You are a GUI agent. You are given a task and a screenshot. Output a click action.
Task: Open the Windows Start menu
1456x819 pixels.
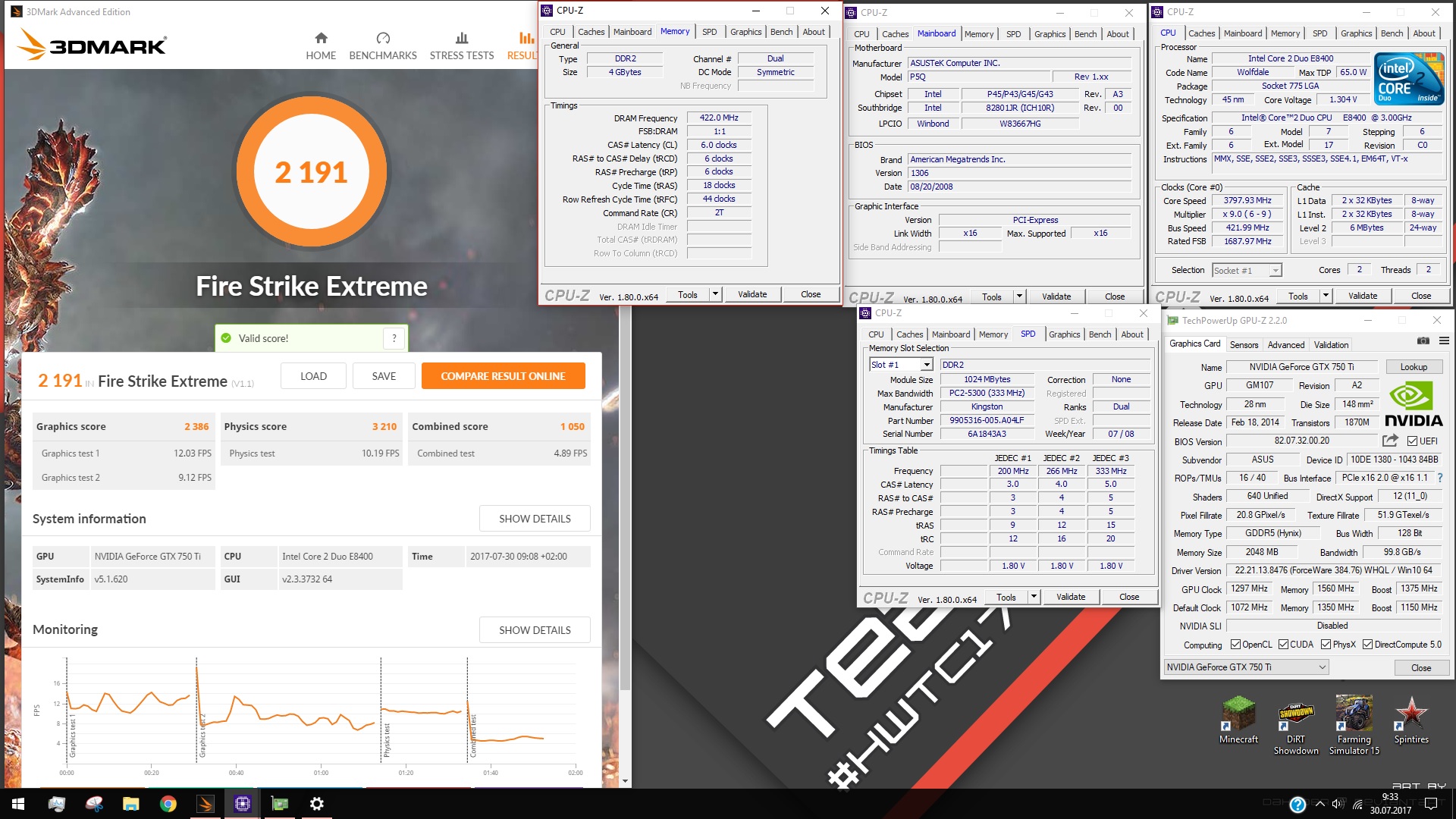18,804
